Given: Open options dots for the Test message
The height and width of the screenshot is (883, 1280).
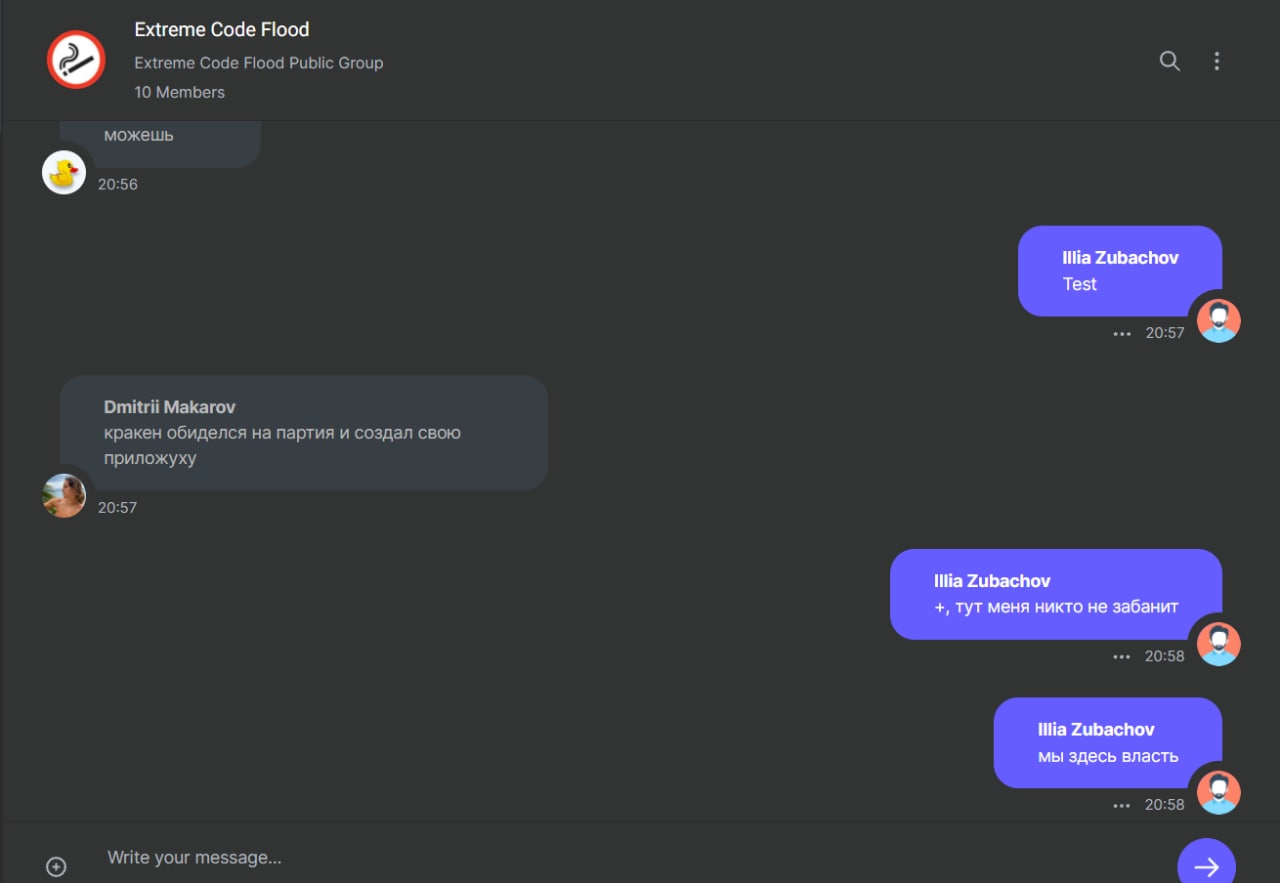Looking at the screenshot, I should [1122, 334].
